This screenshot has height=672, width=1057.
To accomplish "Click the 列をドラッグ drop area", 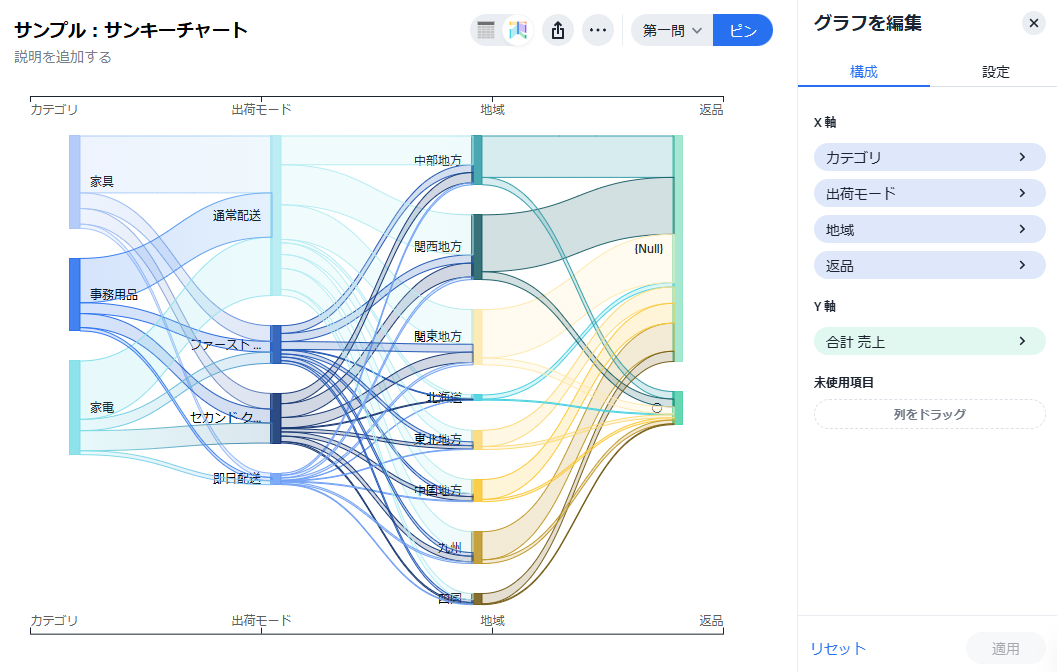I will [x=929, y=414].
